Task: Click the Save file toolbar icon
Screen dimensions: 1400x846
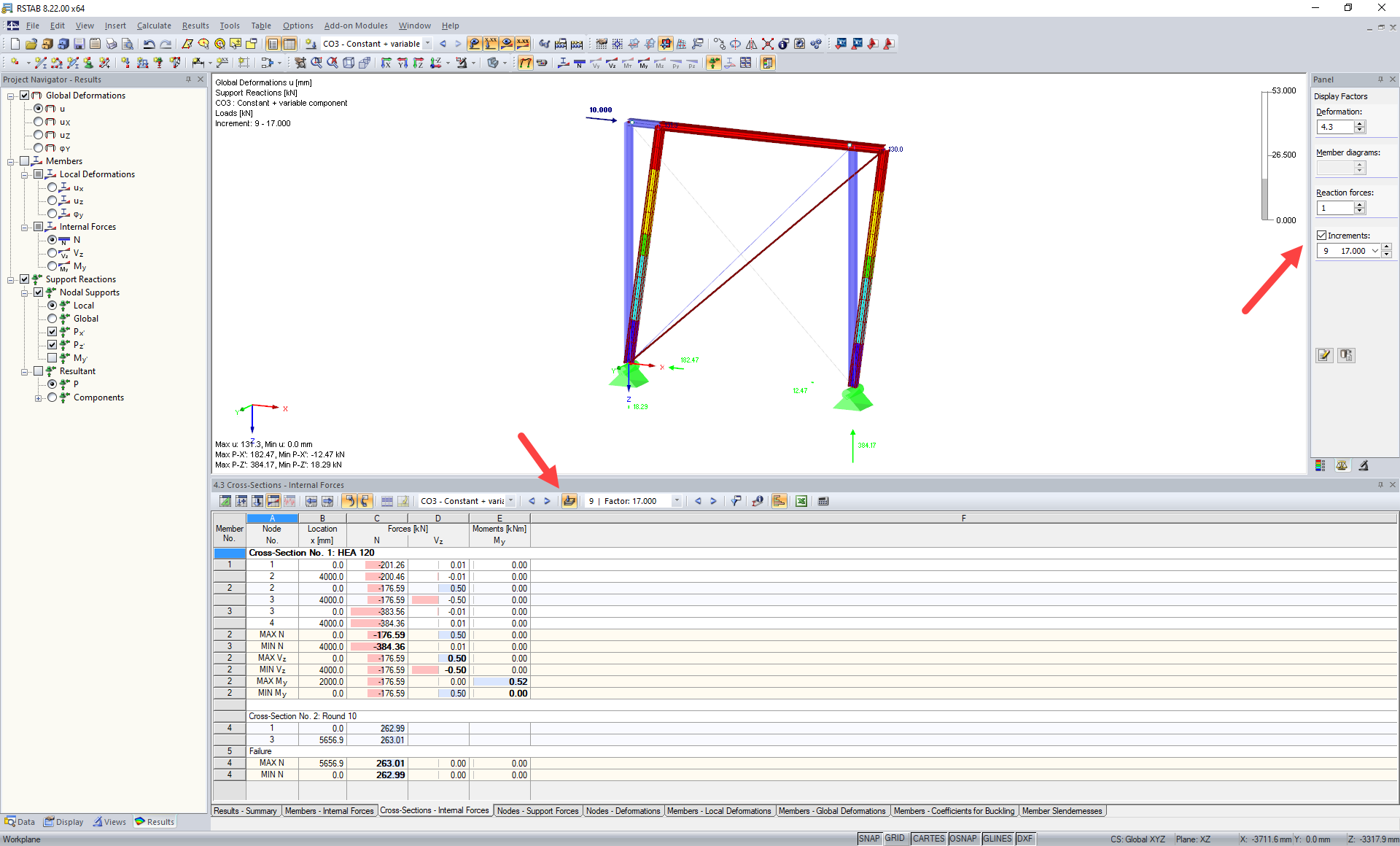Action: coord(79,44)
